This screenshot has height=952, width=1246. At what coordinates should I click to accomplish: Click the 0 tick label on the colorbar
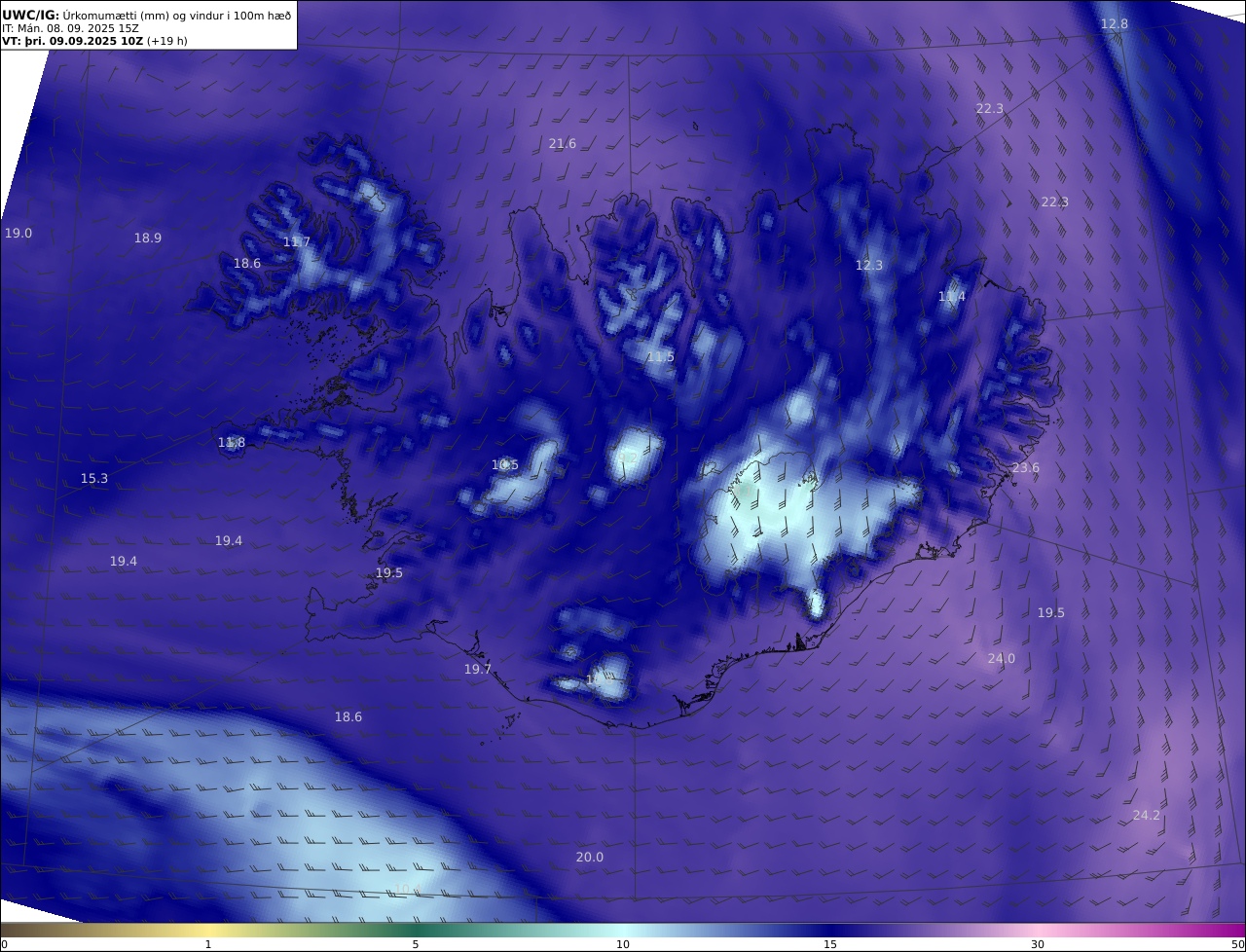pyautogui.click(x=4, y=944)
